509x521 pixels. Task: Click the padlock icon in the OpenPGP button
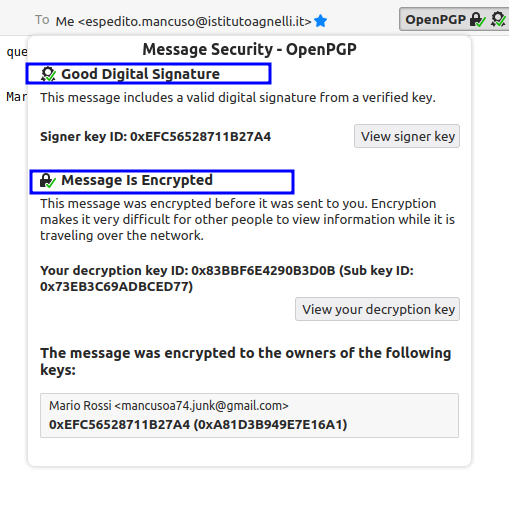click(477, 20)
